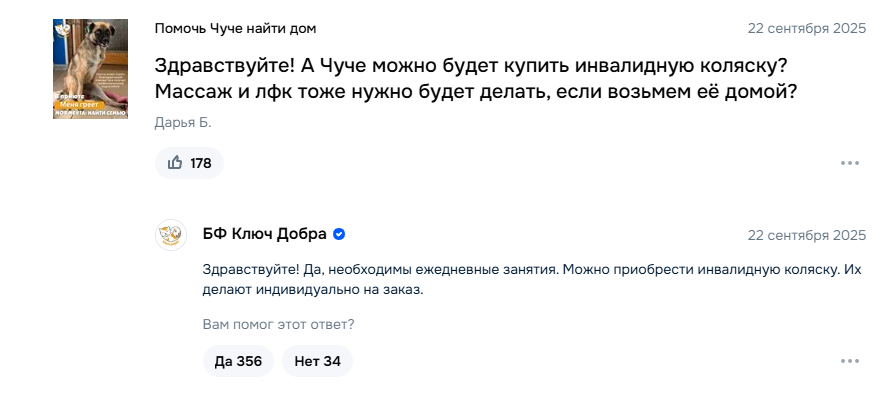This screenshot has height=400, width=893.
Task: Click the thumbs-up like icon
Action: (175, 163)
